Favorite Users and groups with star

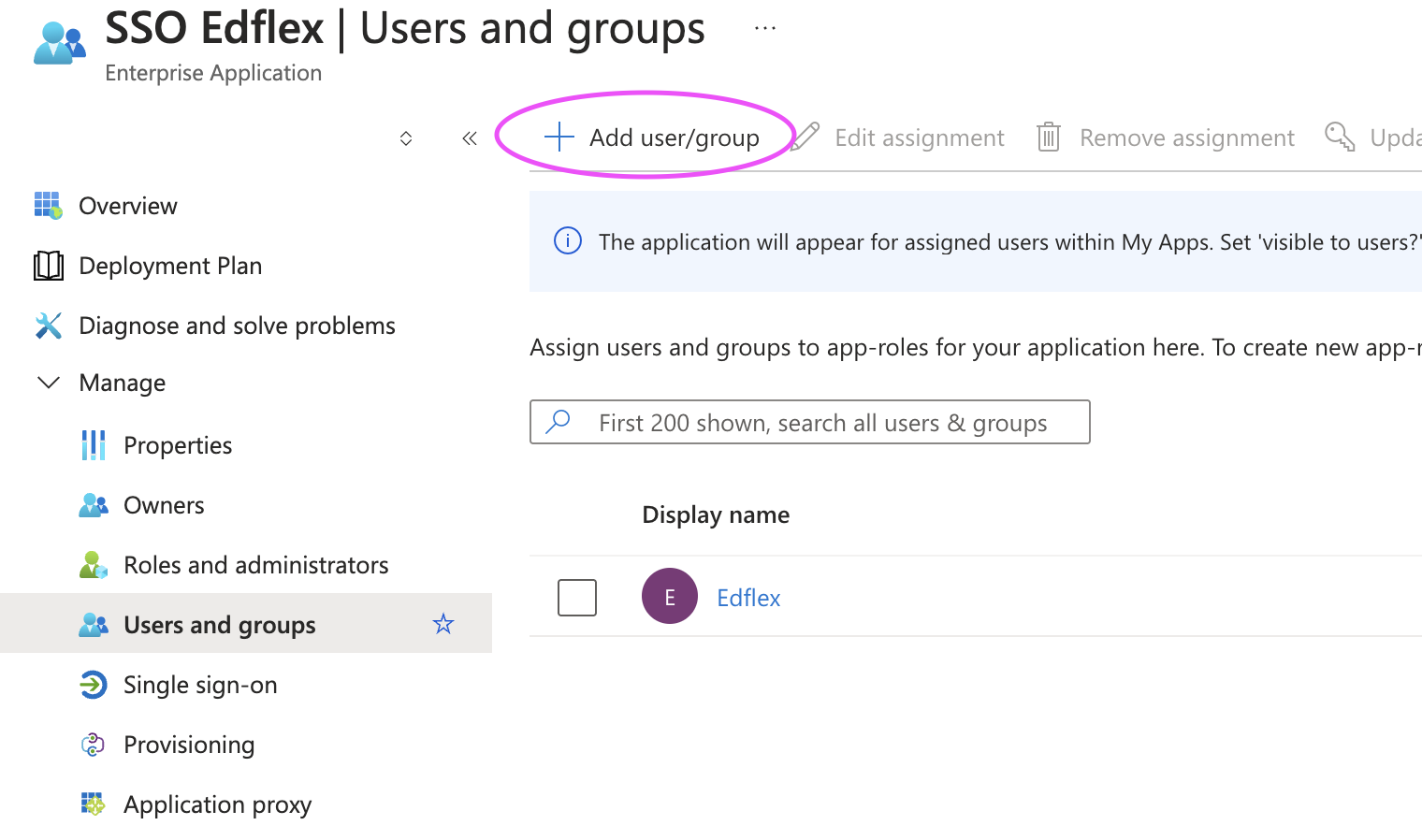pyautogui.click(x=443, y=624)
